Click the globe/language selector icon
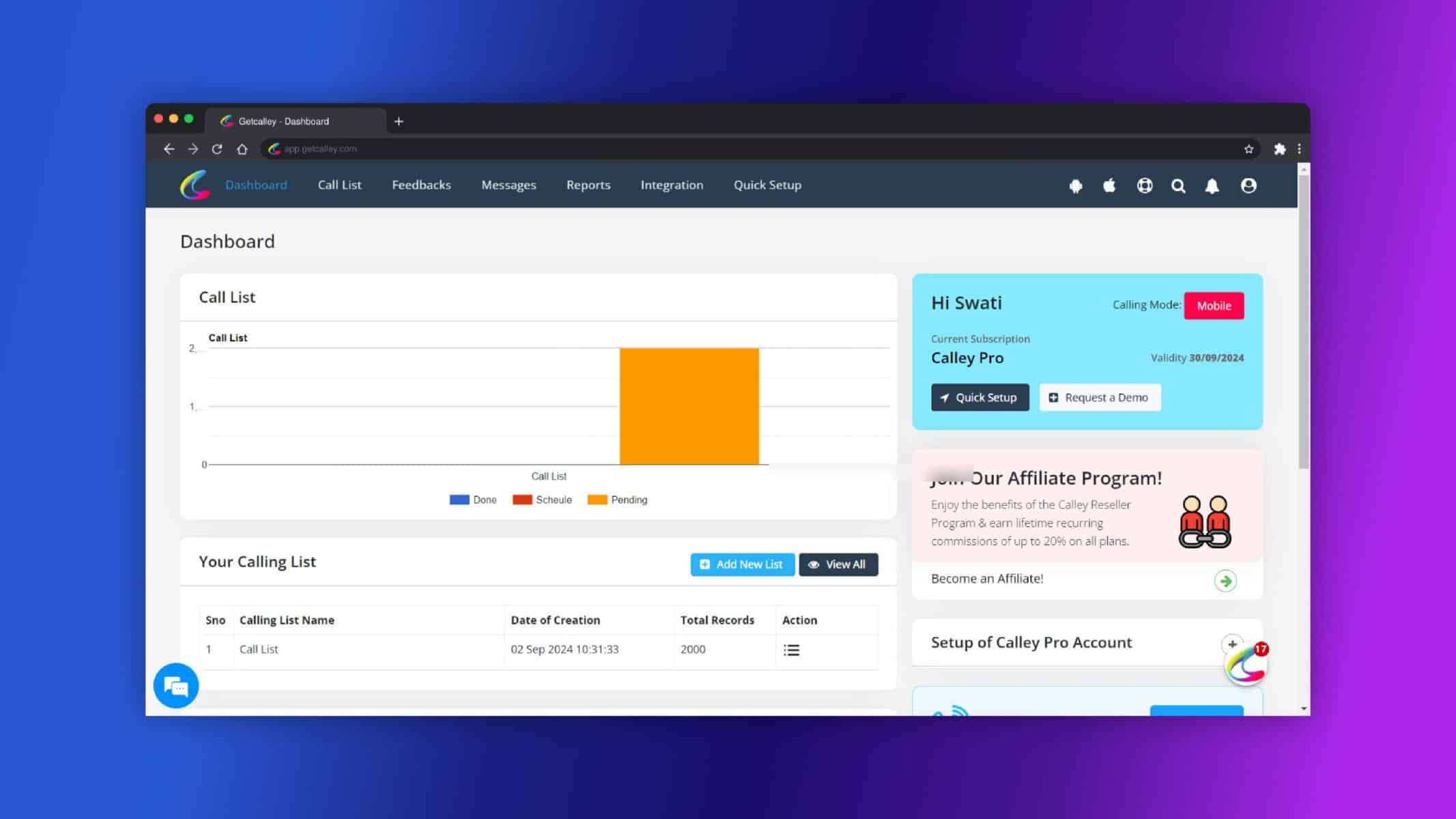The height and width of the screenshot is (819, 1456). coord(1144,185)
